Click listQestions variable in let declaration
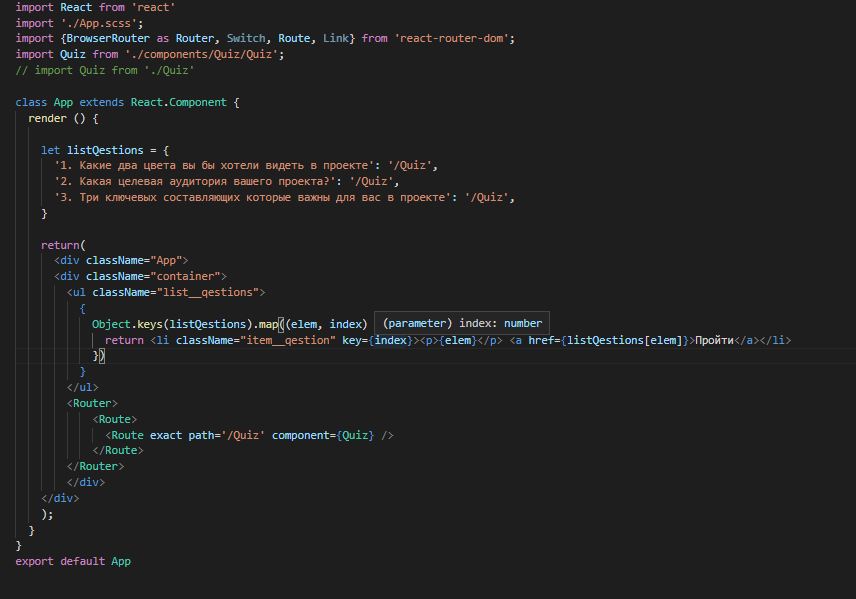Screen dimensions: 856x599 [x=105, y=150]
